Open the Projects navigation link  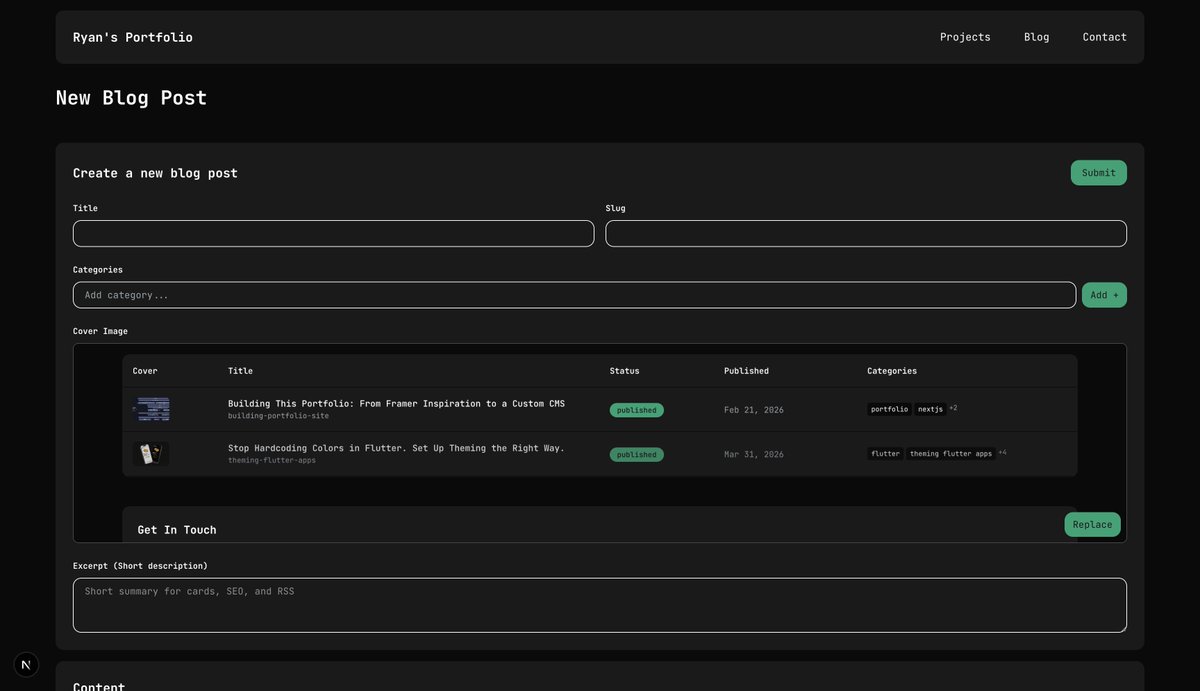tap(965, 37)
